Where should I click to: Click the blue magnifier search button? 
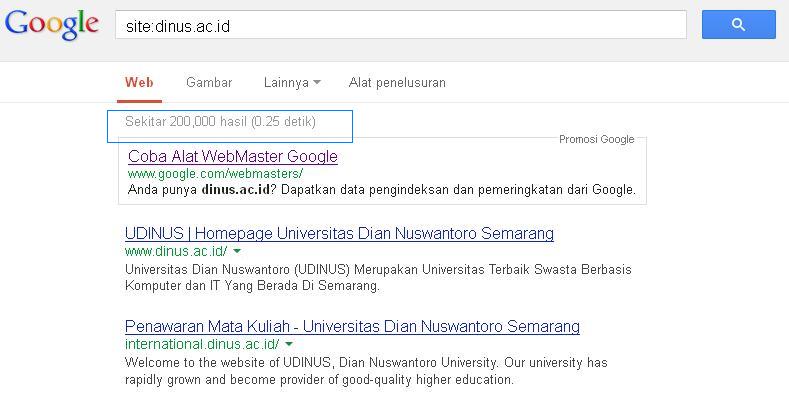coord(739,24)
